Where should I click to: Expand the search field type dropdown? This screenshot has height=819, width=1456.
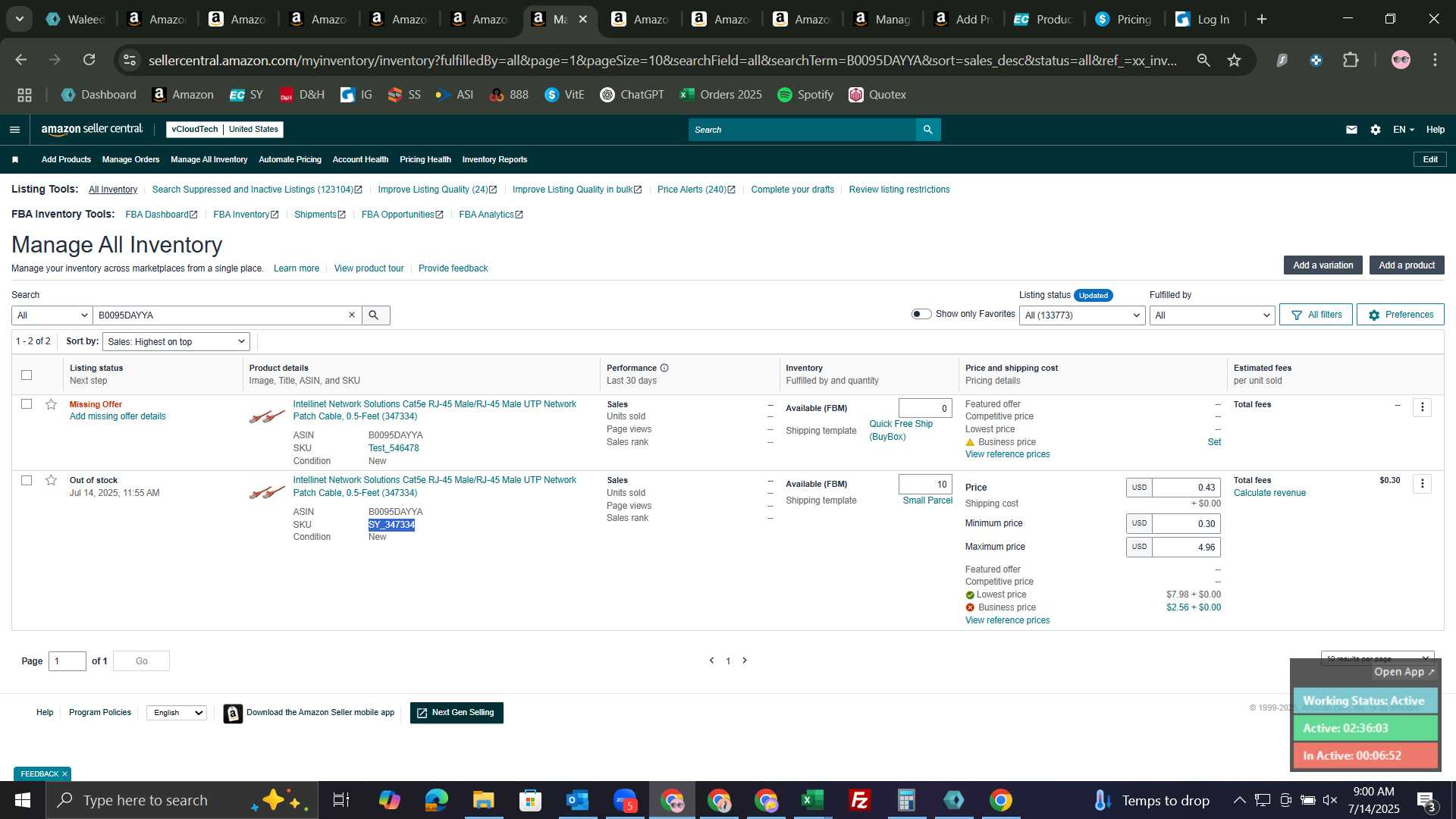coord(52,315)
